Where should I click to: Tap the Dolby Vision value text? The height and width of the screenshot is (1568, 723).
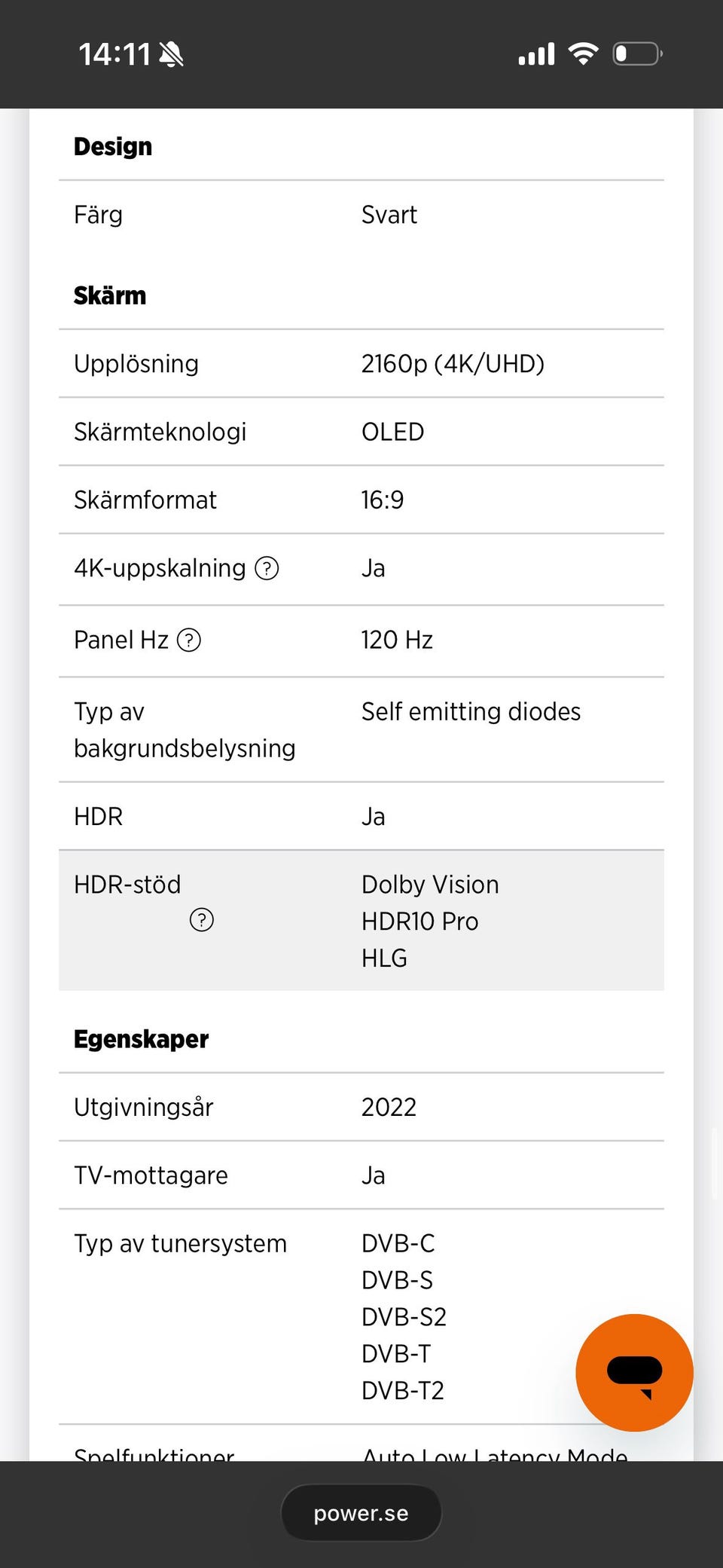(x=430, y=885)
